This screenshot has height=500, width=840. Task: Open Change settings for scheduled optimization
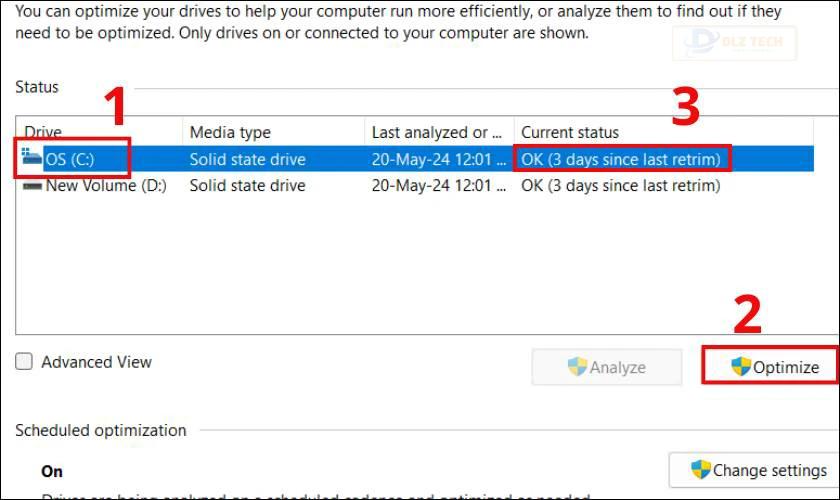[753, 470]
